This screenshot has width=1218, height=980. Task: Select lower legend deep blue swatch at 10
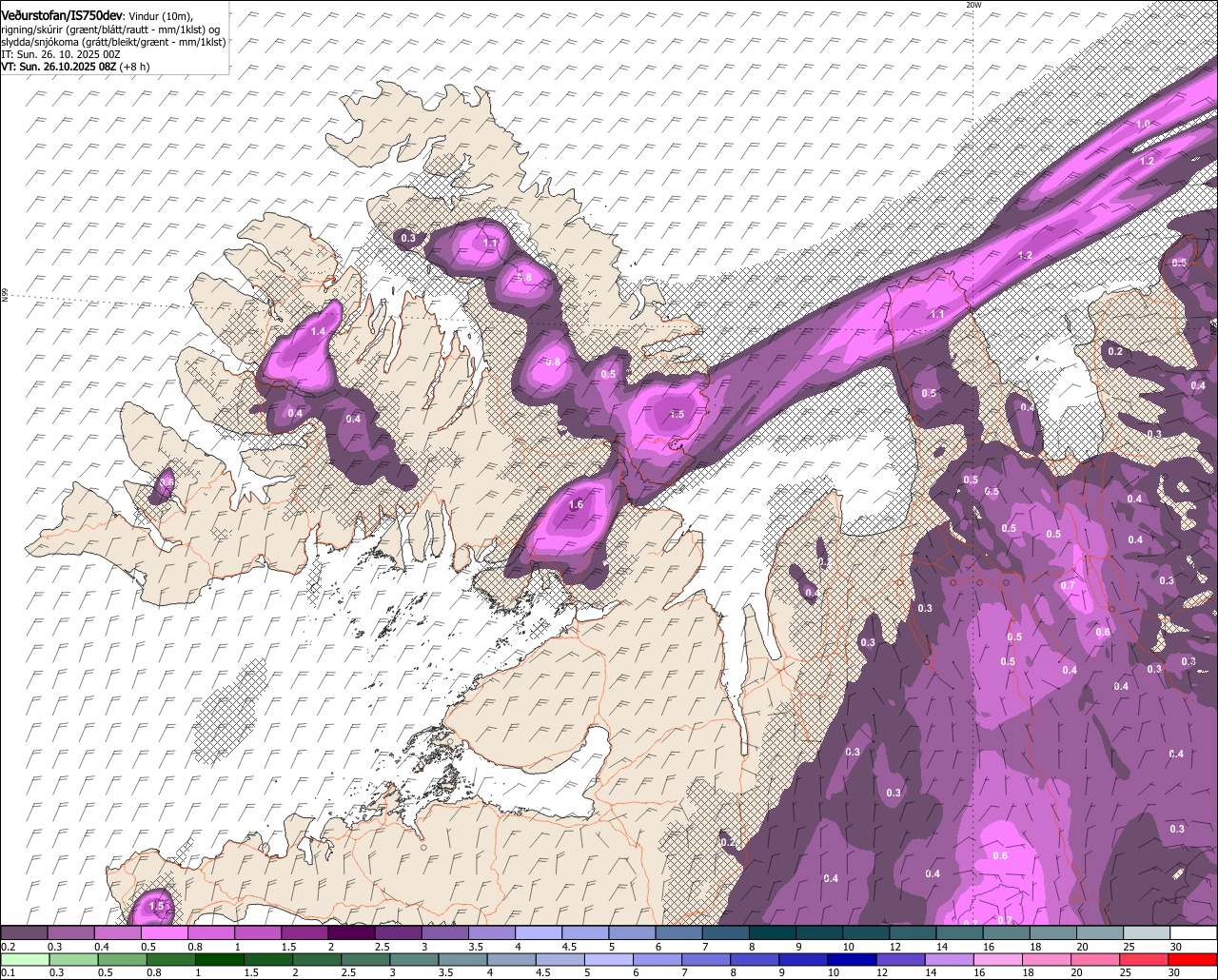853,959
